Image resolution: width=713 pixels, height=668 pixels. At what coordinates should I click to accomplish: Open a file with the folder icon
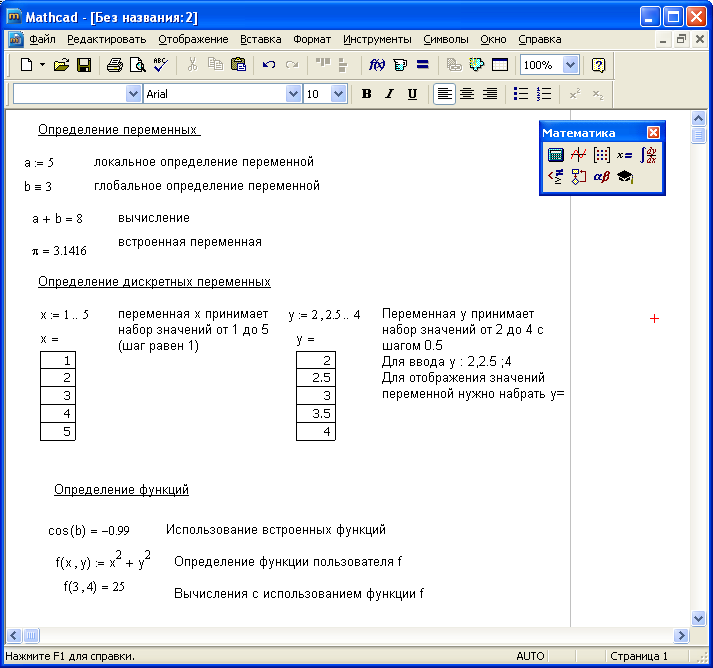tap(61, 65)
